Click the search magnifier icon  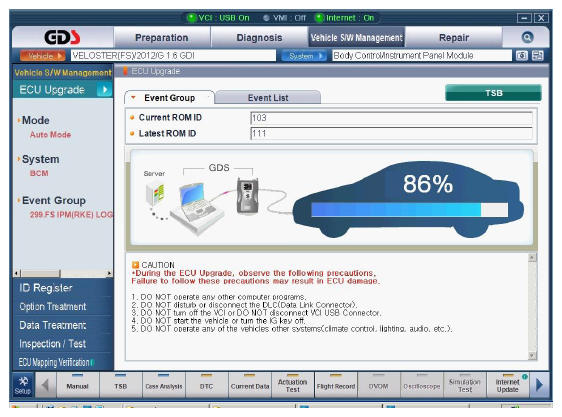click(527, 37)
